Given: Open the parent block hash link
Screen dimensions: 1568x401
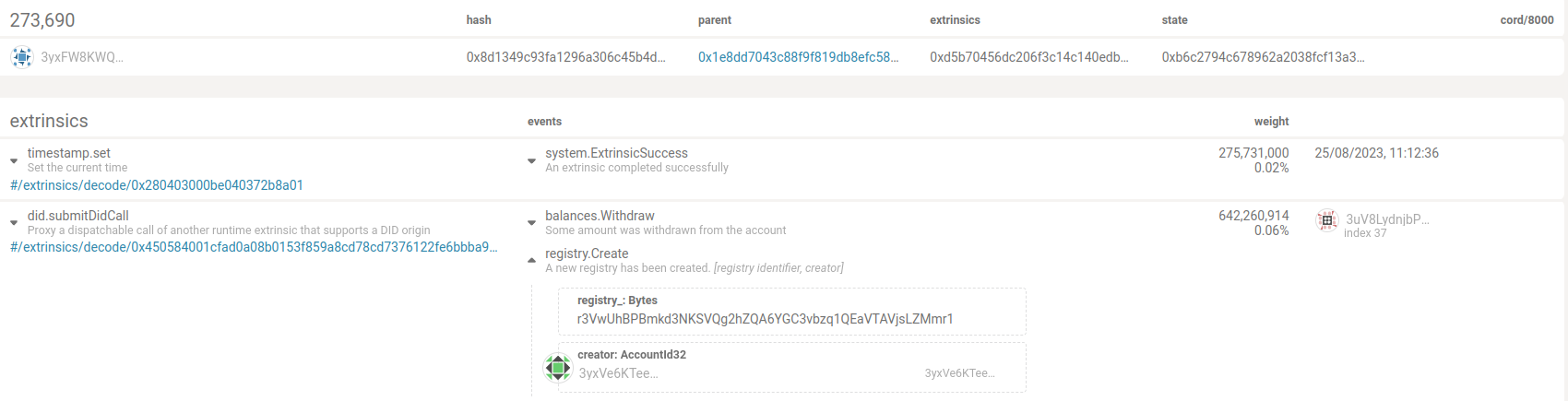Looking at the screenshot, I should click(x=798, y=57).
